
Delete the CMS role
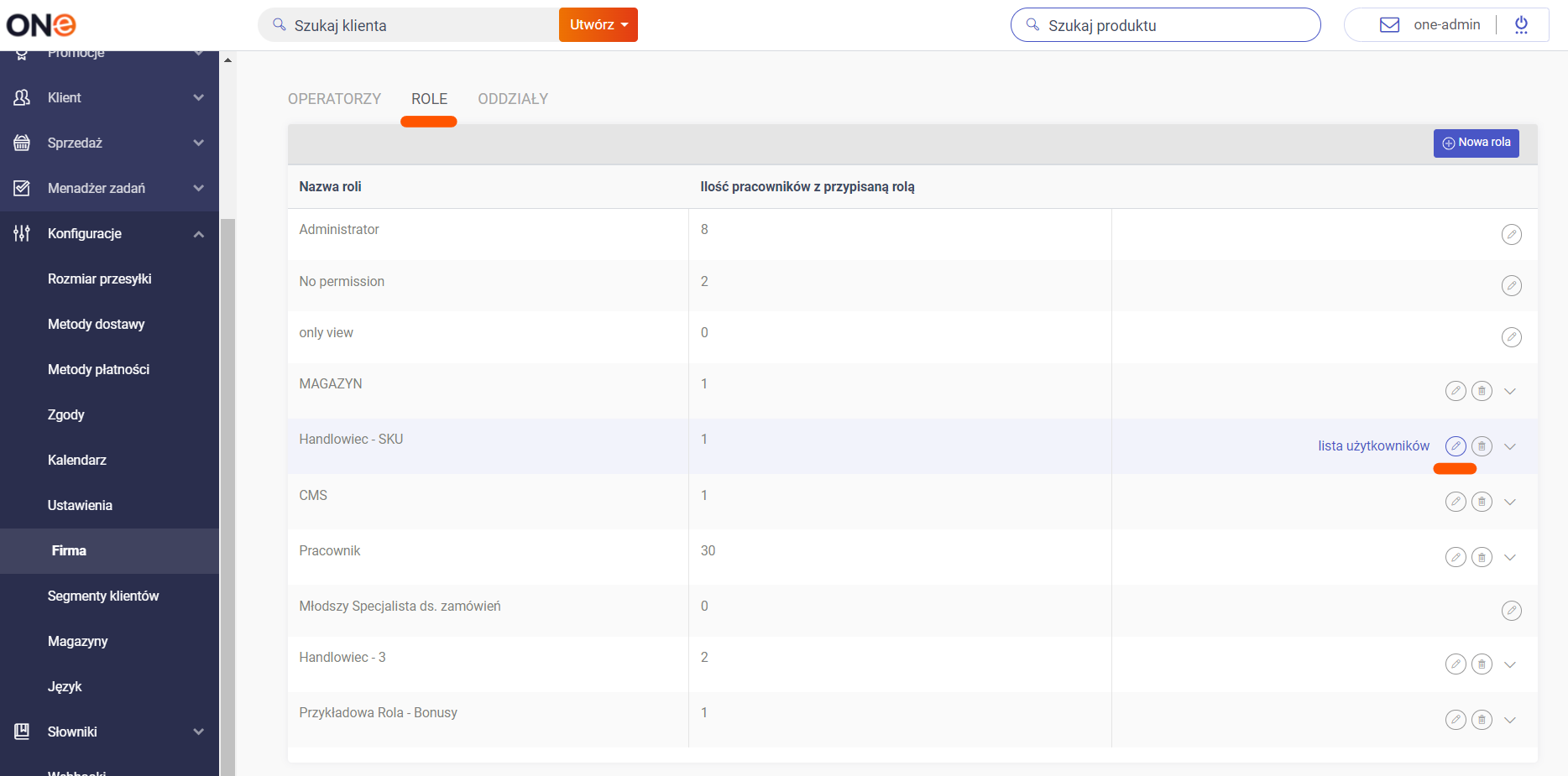[x=1482, y=502]
